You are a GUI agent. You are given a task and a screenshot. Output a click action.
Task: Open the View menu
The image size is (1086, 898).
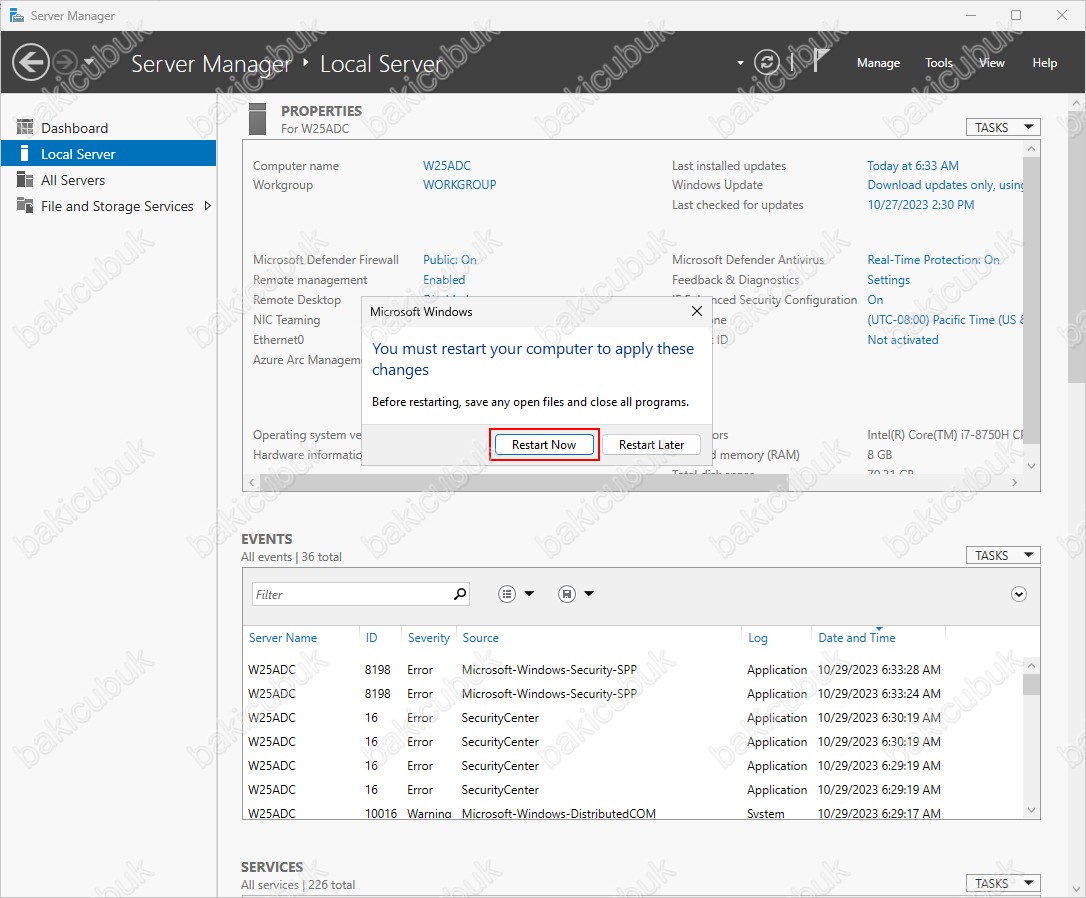(991, 63)
